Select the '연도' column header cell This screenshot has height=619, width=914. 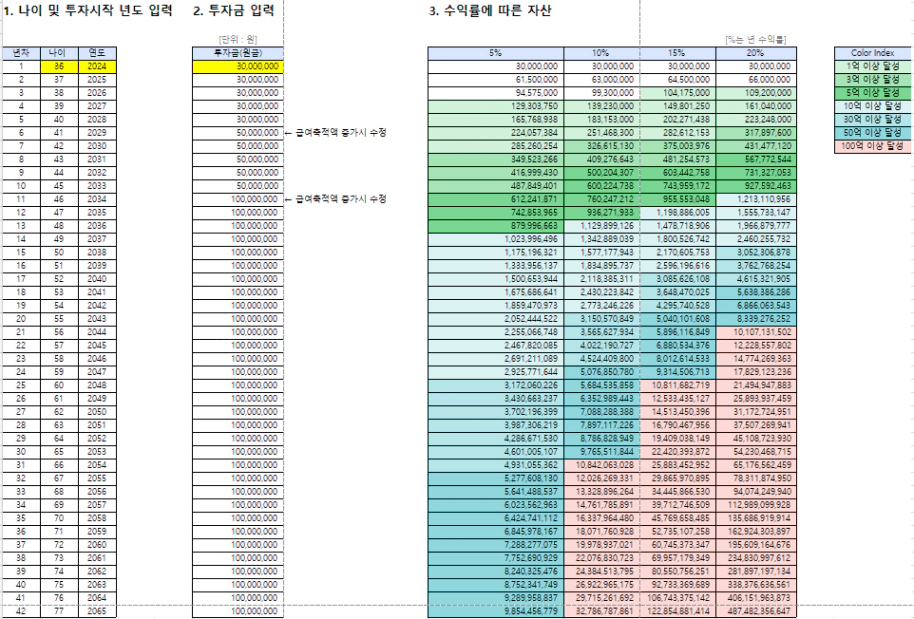point(97,53)
